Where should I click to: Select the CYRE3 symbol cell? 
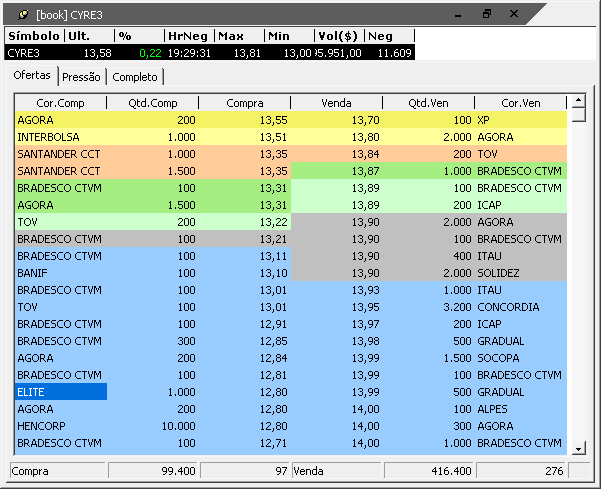tap(34, 53)
